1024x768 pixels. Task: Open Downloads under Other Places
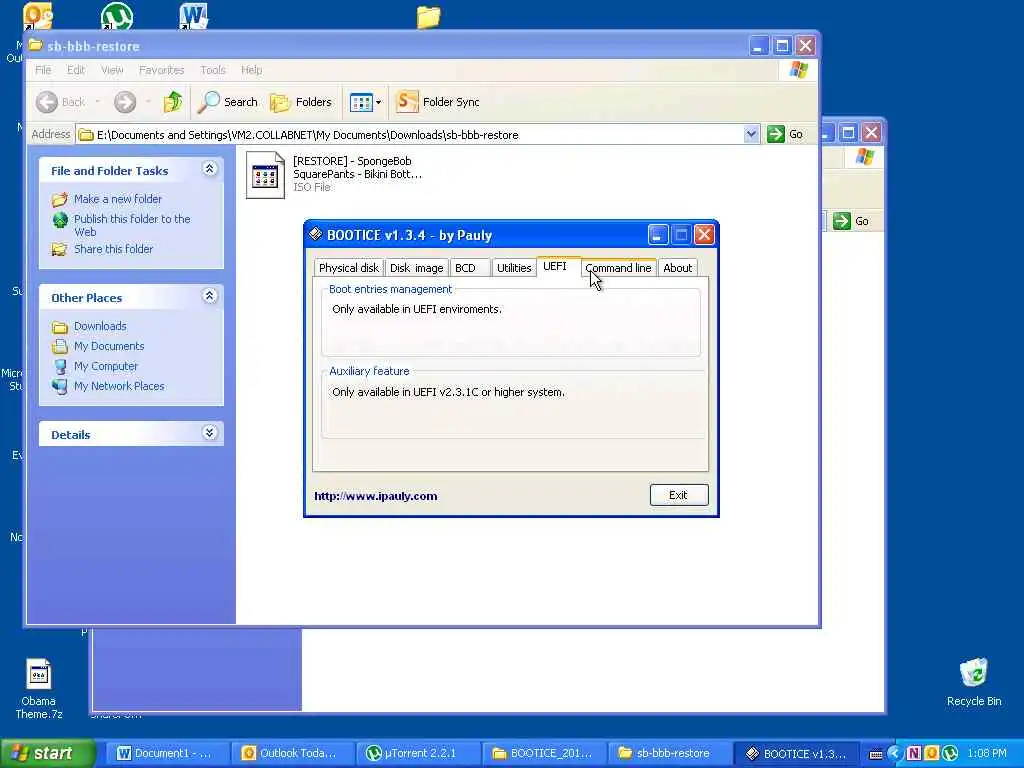pos(100,326)
